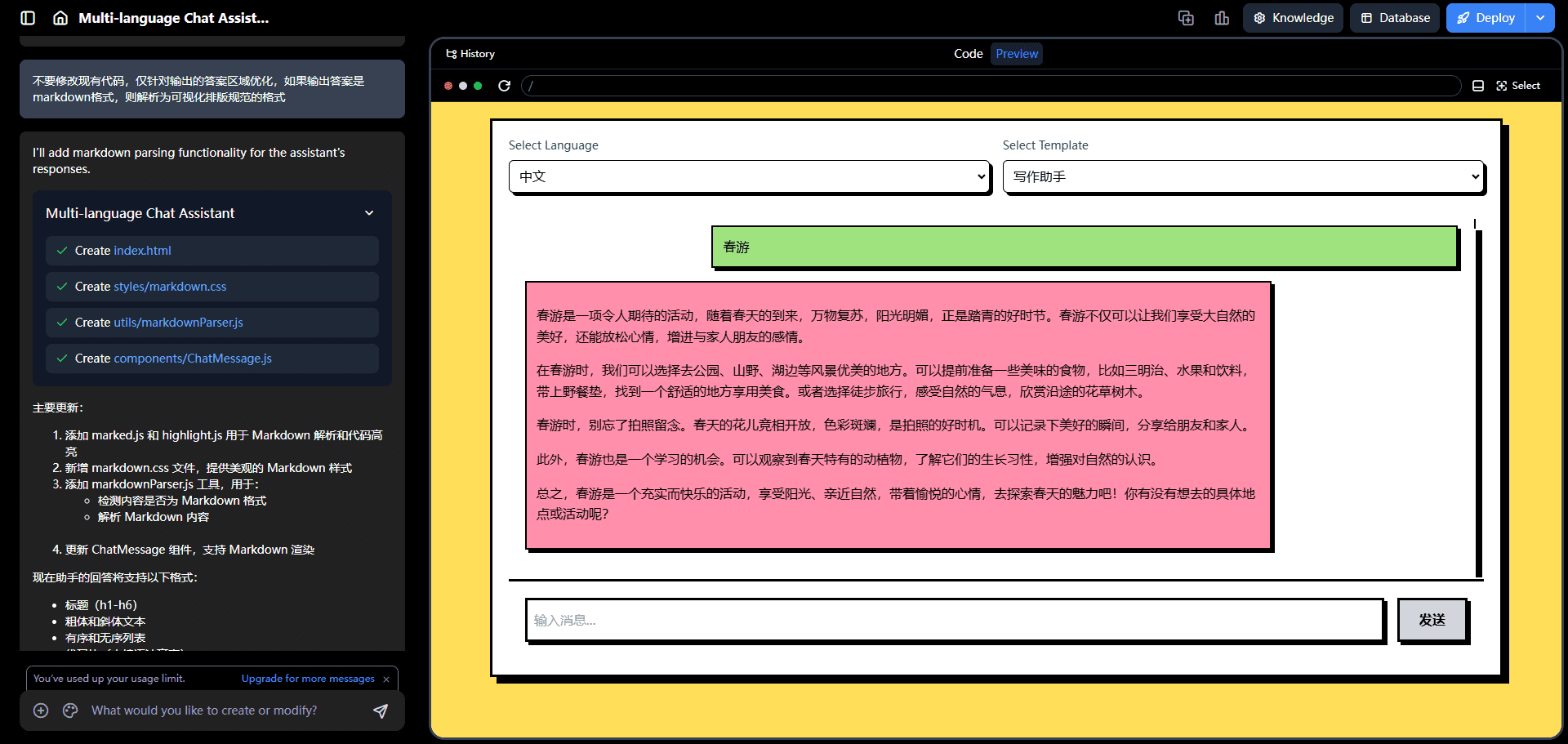Focus the create or modify prompt box
This screenshot has width=1568, height=744.
tap(225, 711)
